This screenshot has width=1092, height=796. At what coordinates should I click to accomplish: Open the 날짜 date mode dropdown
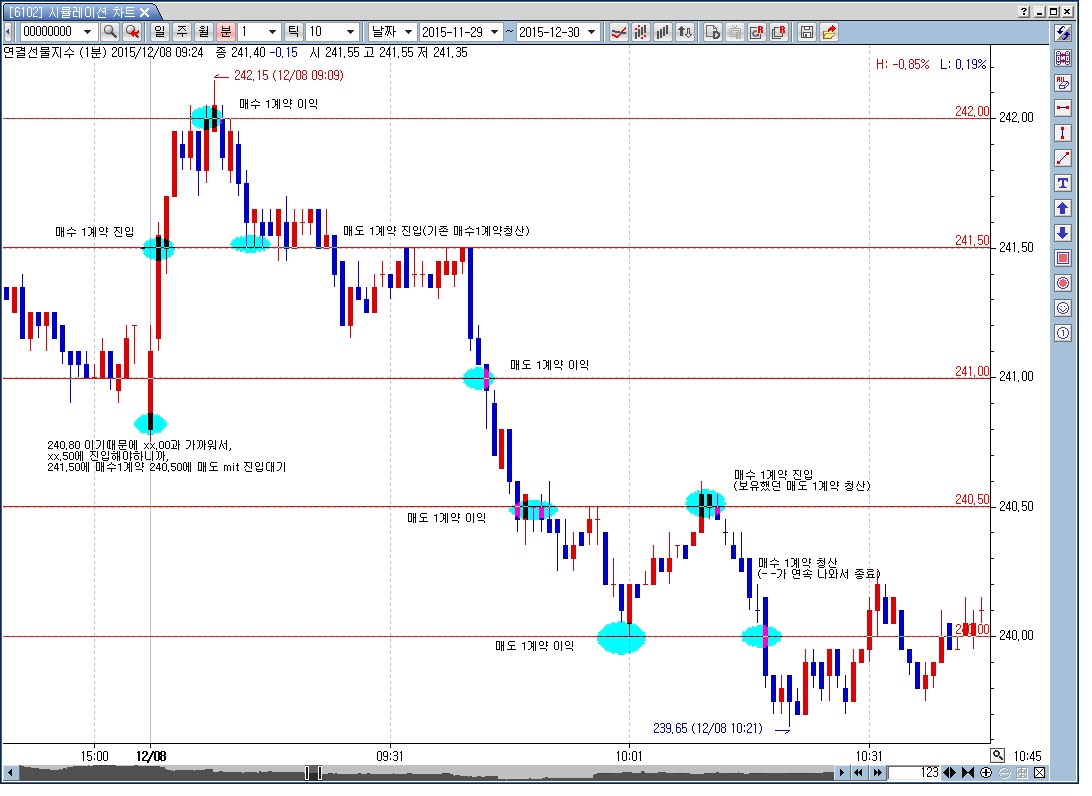(x=408, y=32)
